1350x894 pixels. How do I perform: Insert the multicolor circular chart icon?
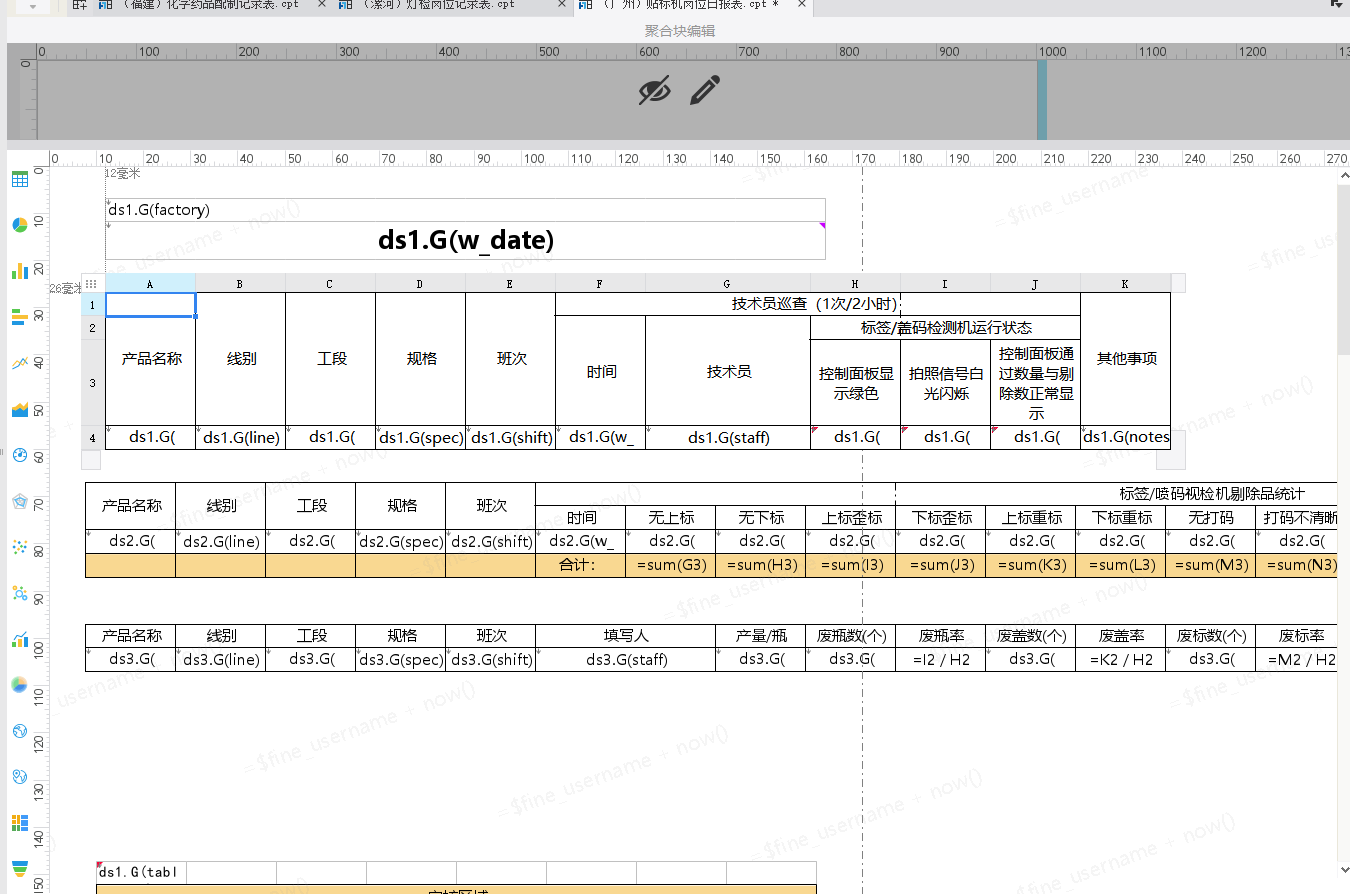click(x=19, y=685)
